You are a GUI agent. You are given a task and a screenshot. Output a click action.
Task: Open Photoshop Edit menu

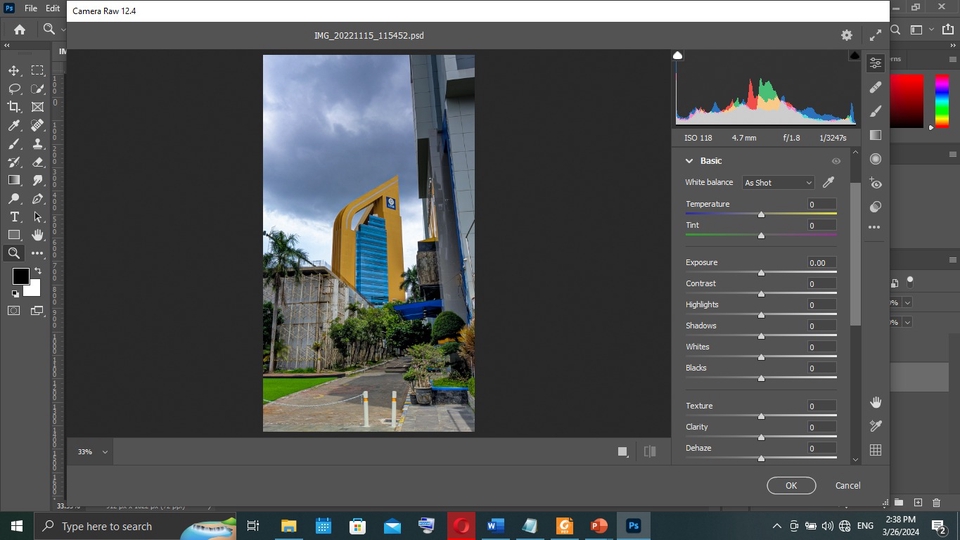coord(53,8)
